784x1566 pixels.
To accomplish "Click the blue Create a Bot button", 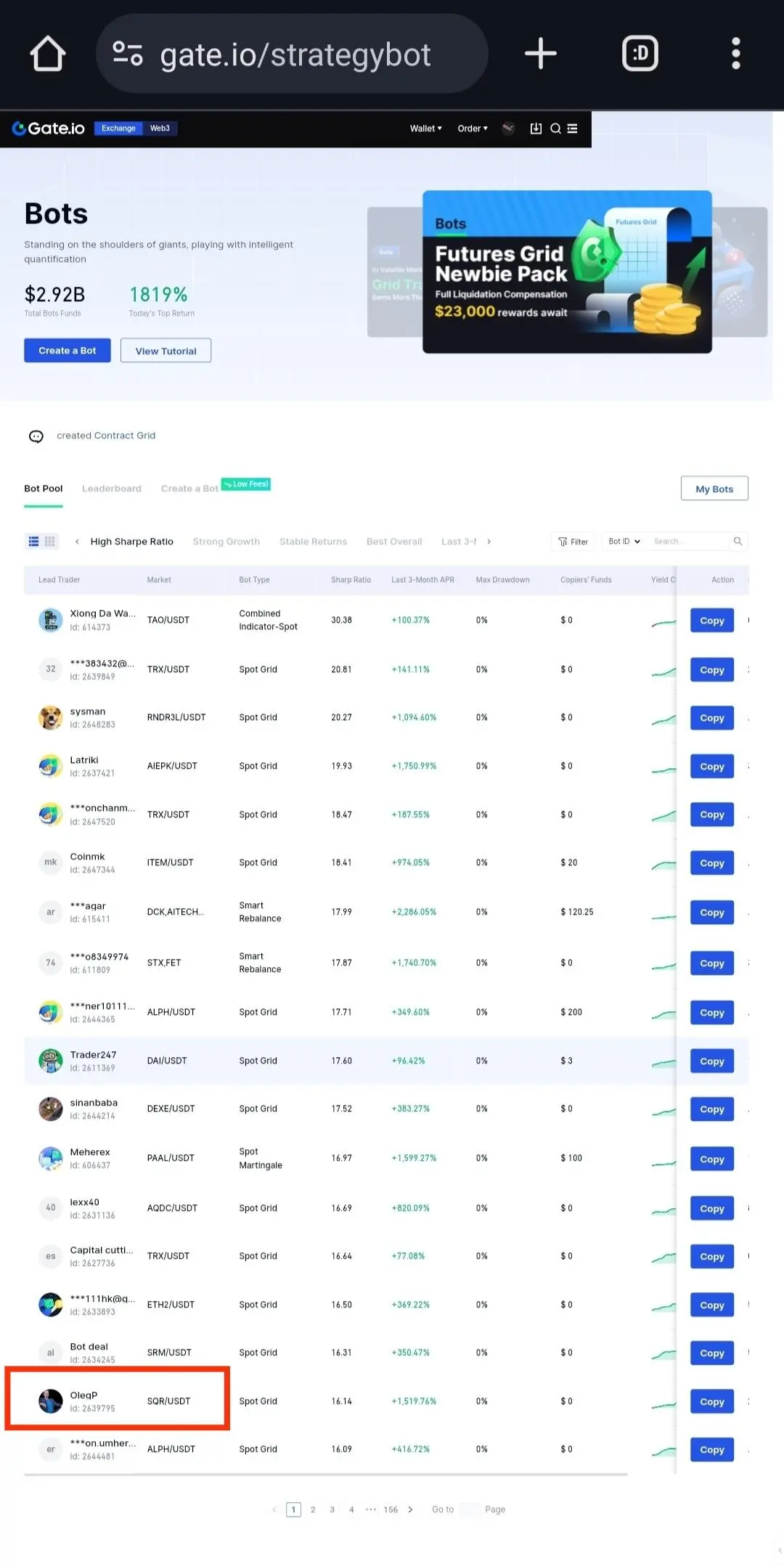I will [68, 351].
